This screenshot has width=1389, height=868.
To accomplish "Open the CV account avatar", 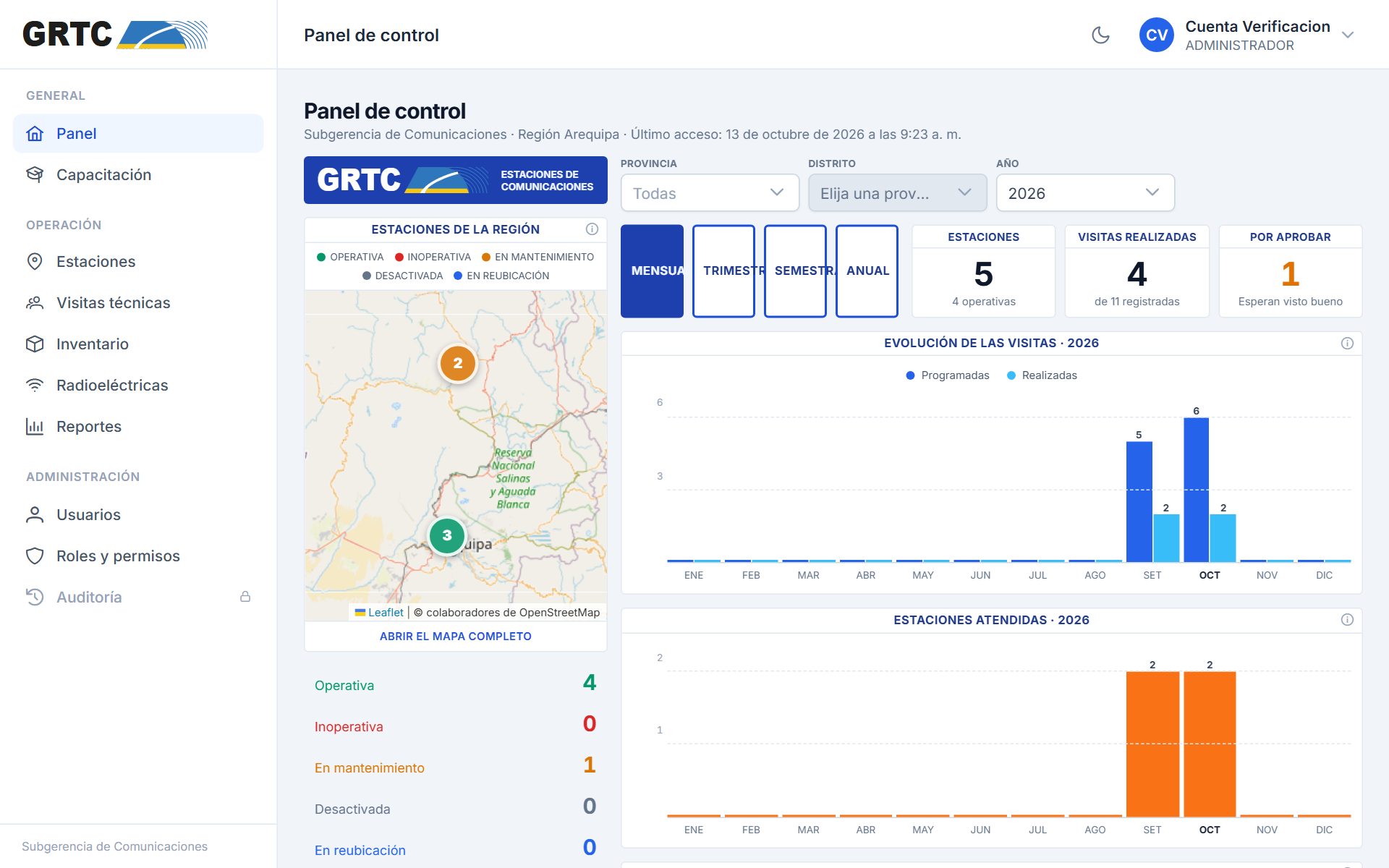I will click(1156, 35).
